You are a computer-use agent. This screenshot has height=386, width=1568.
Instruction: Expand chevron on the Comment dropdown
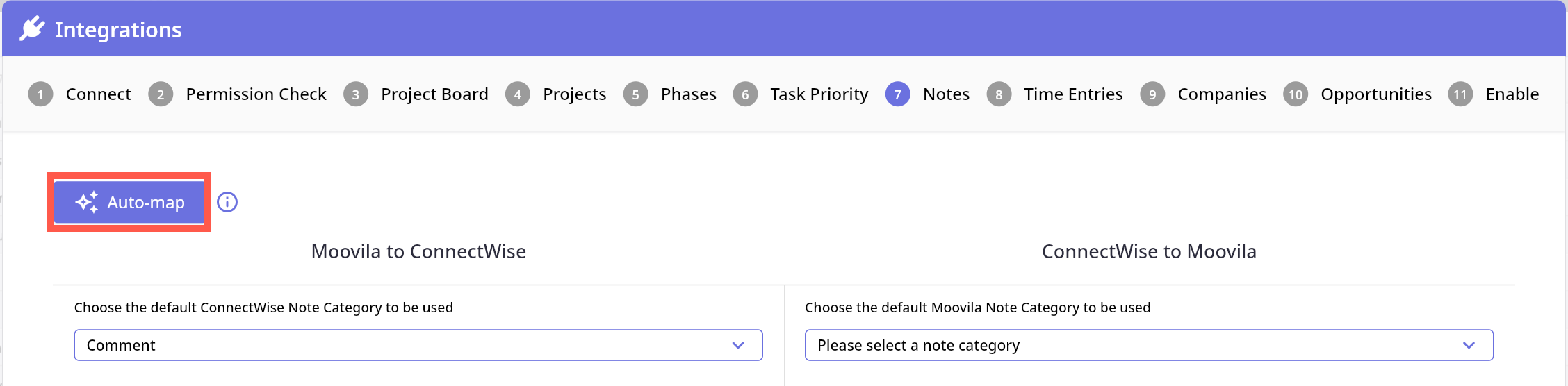(738, 345)
